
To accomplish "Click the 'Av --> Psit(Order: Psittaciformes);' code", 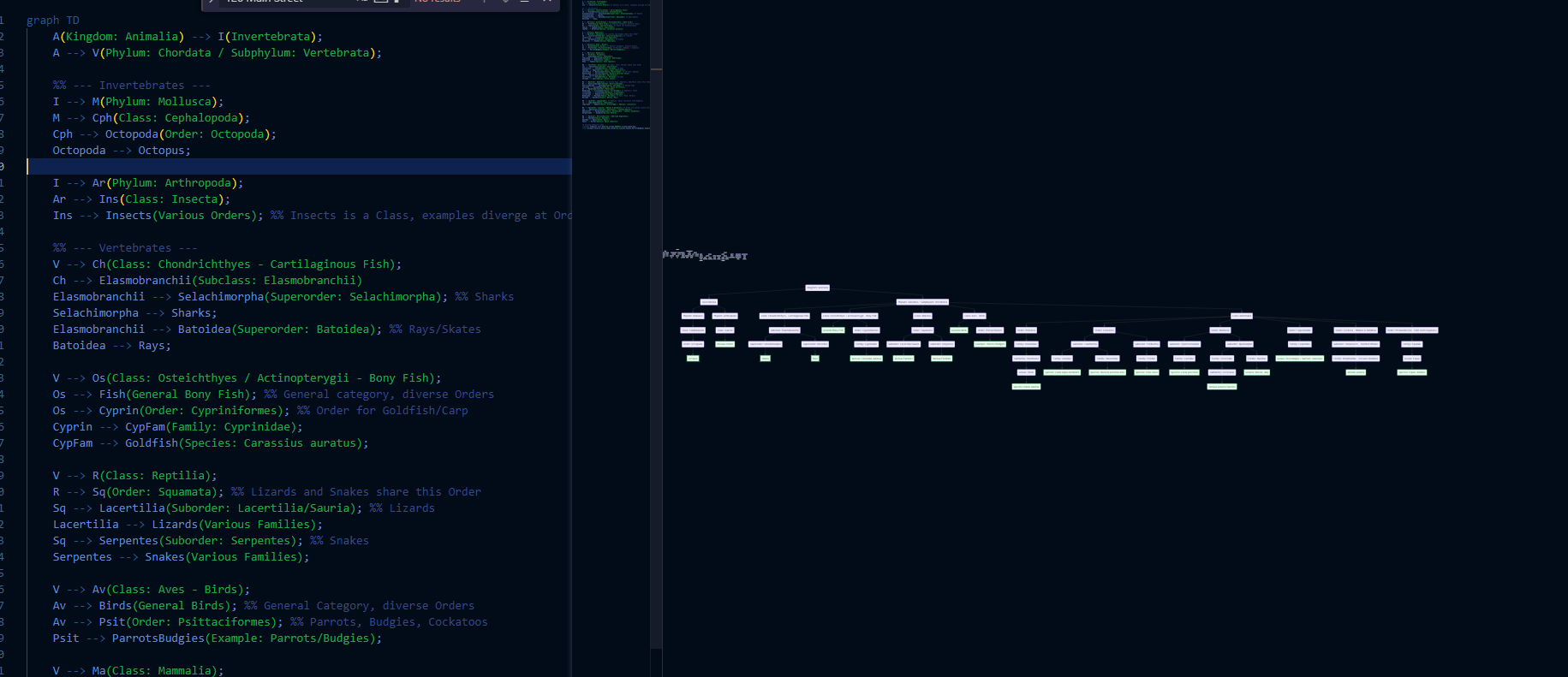I will pyautogui.click(x=168, y=622).
